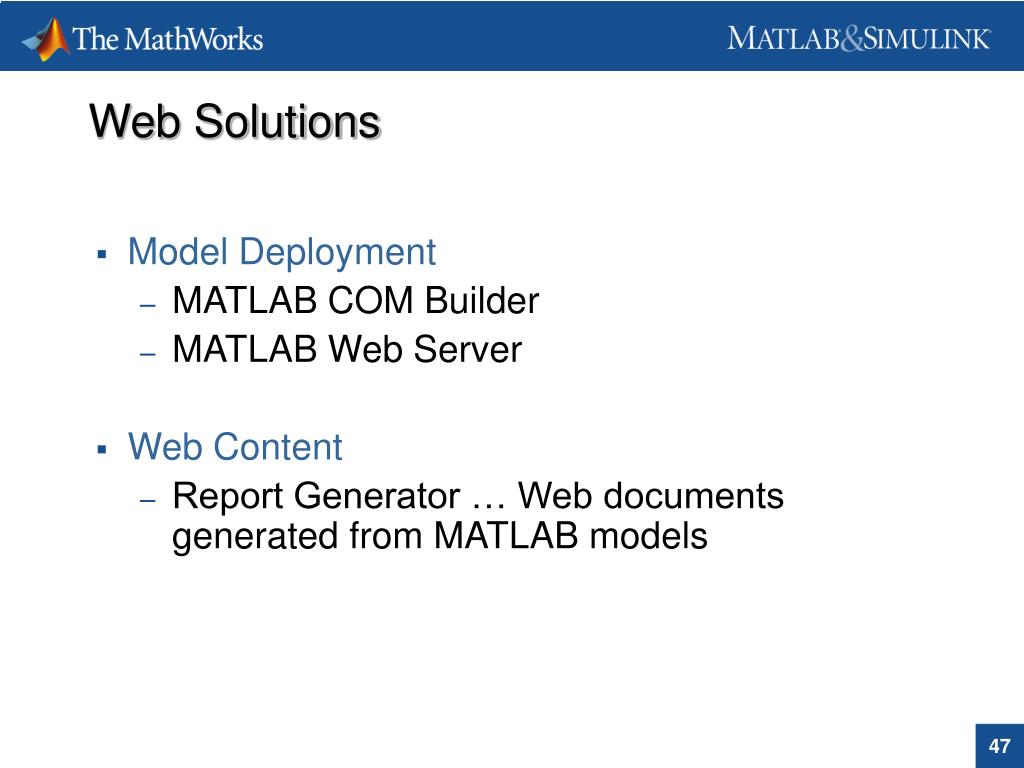Click 'generated from MATLAB models' line

(440, 537)
